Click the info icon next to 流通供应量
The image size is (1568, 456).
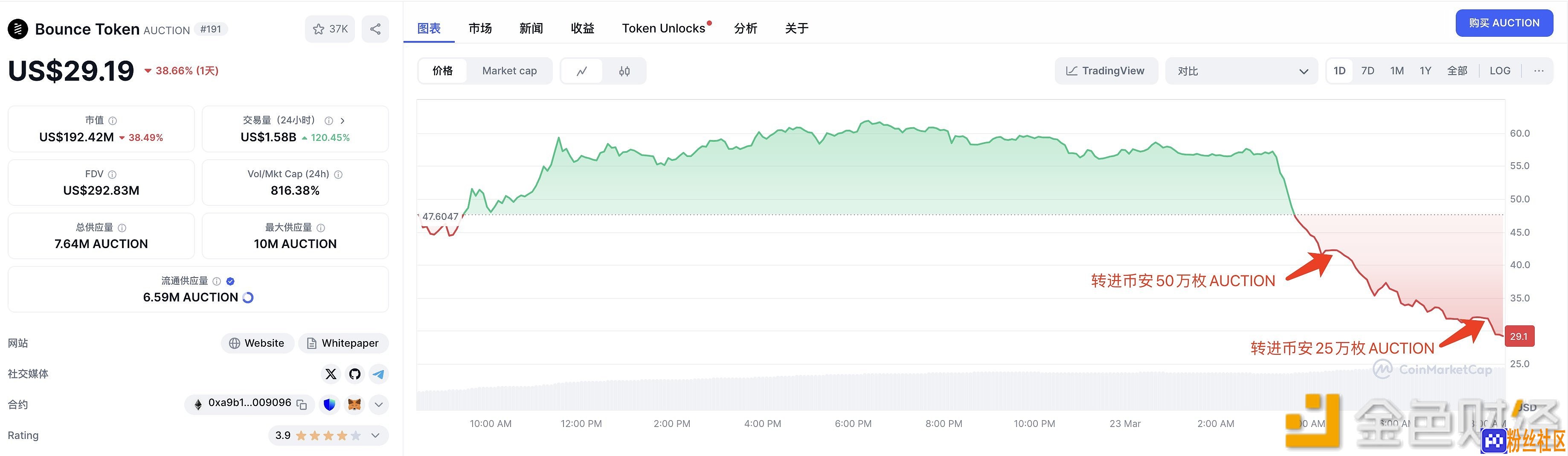pyautogui.click(x=217, y=281)
